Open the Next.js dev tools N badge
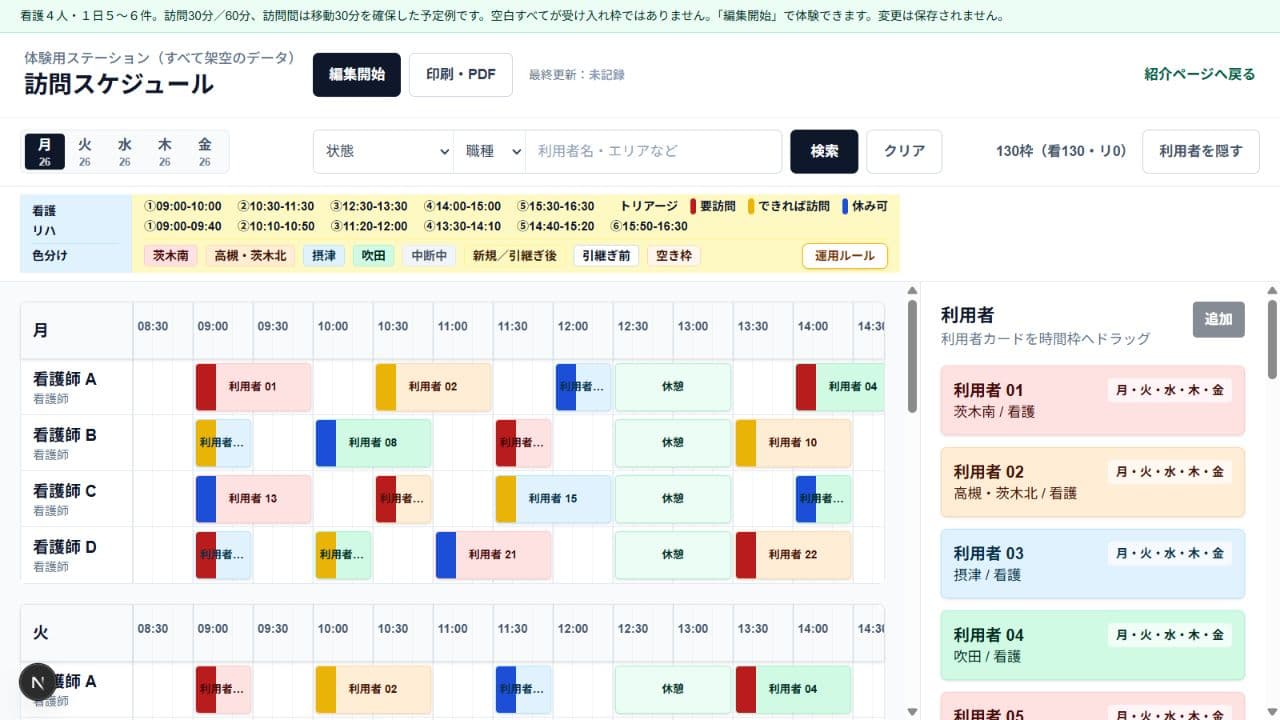The width and height of the screenshot is (1280, 720). click(38, 682)
